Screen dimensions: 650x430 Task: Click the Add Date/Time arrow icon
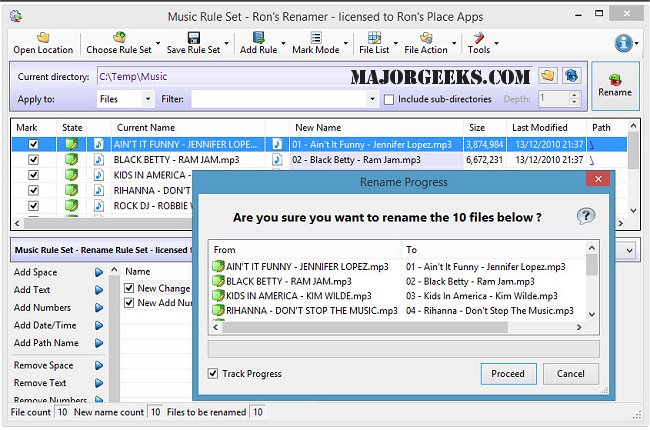click(99, 326)
